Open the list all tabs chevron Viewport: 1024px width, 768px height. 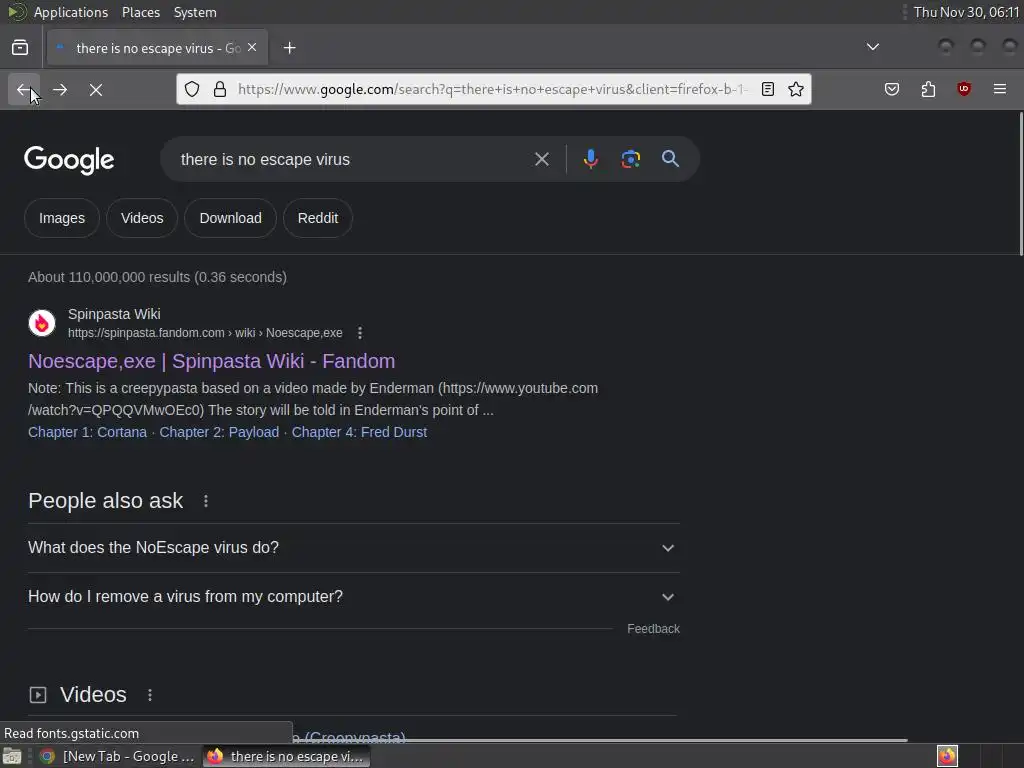[x=872, y=47]
